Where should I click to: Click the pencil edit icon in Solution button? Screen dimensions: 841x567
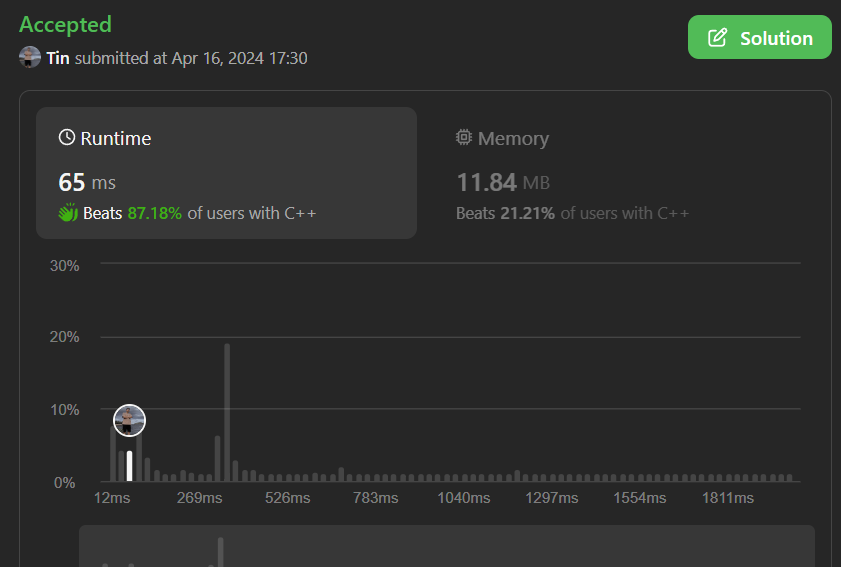(717, 38)
